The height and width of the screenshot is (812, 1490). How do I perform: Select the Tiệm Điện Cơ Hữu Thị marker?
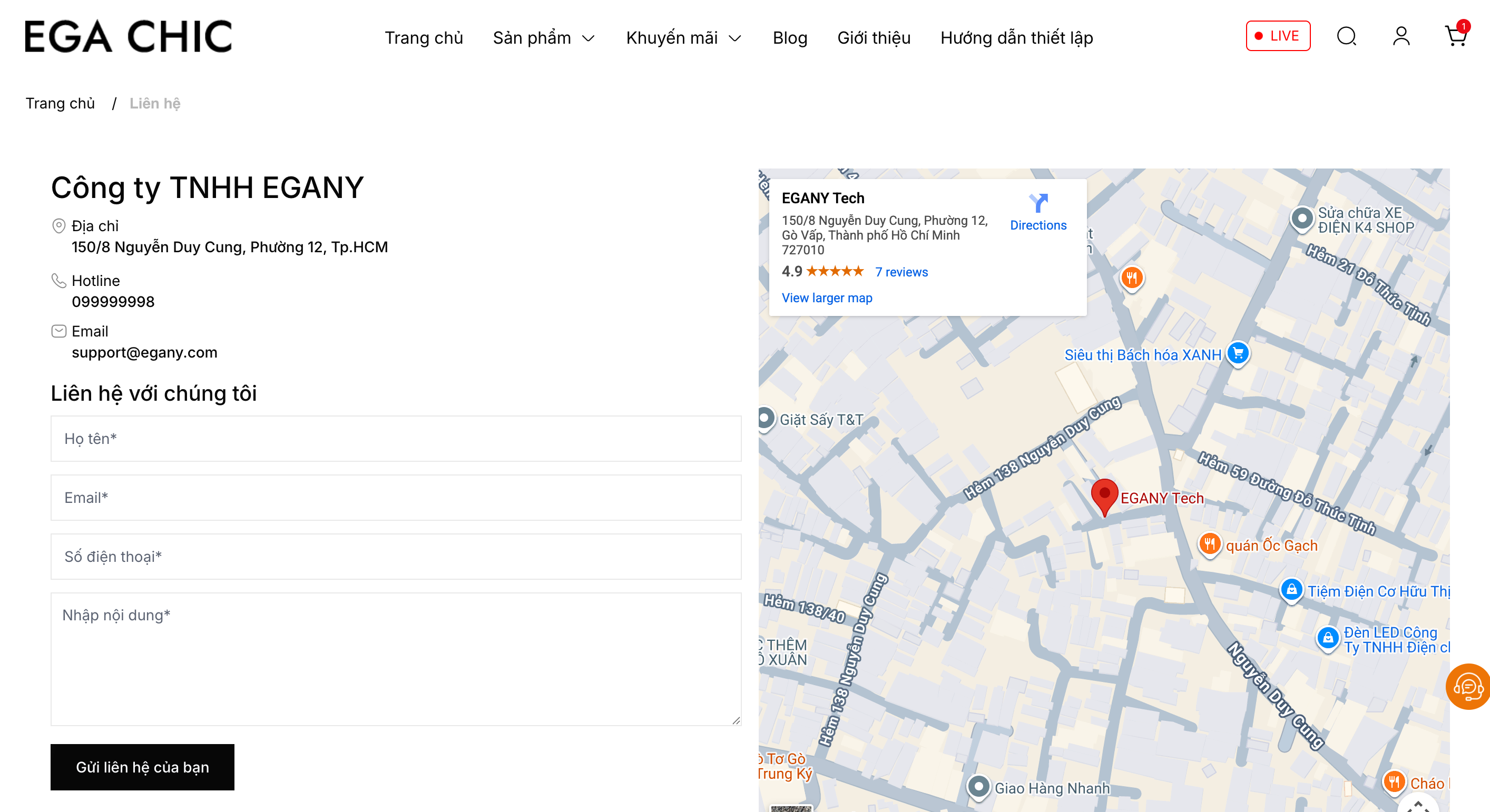point(1291,589)
